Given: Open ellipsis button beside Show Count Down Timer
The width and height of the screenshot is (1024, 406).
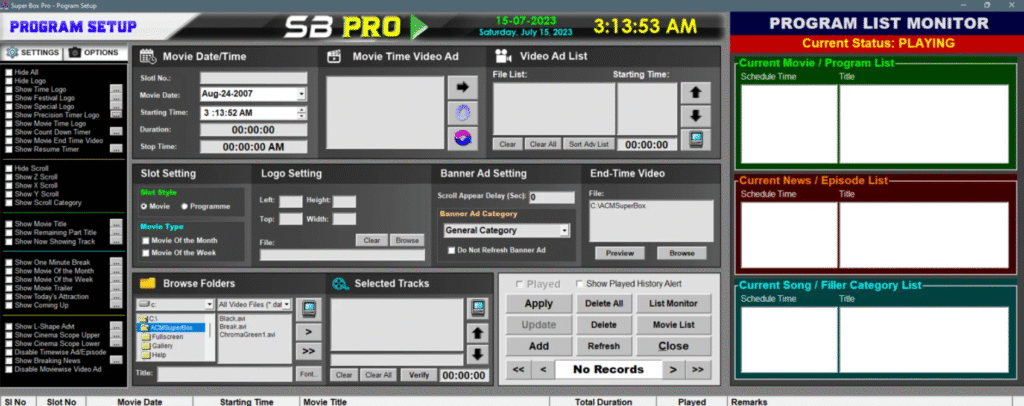Looking at the screenshot, I should click(x=116, y=132).
